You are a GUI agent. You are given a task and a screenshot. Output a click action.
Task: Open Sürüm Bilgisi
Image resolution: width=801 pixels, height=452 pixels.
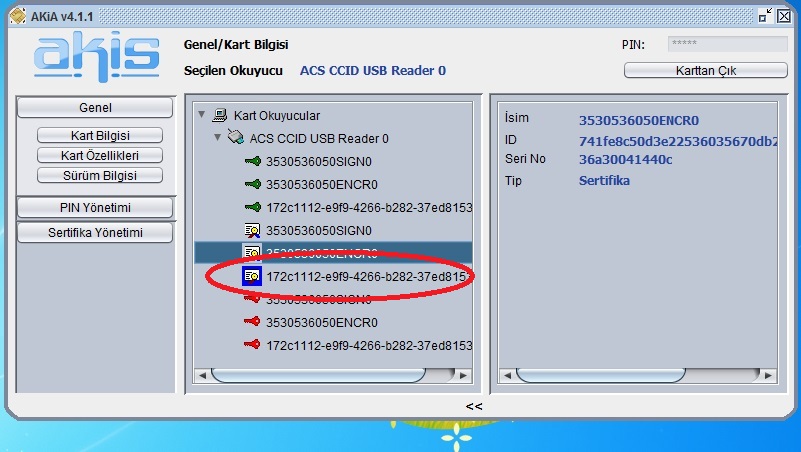pyautogui.click(x=99, y=175)
